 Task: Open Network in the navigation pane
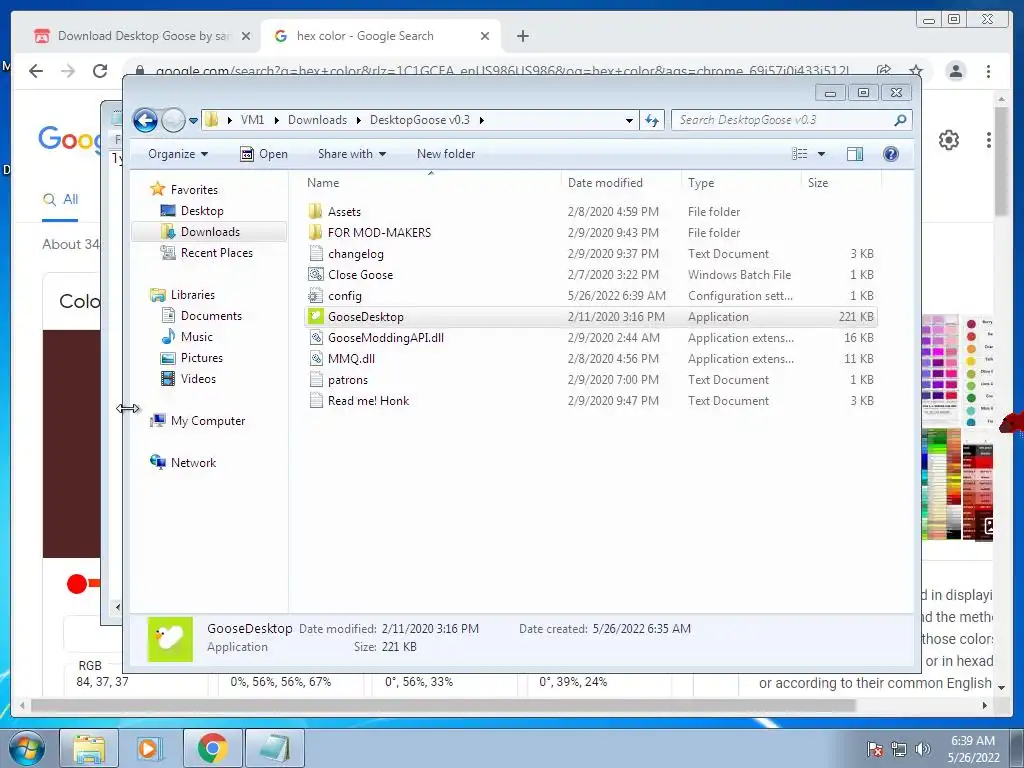click(183, 462)
